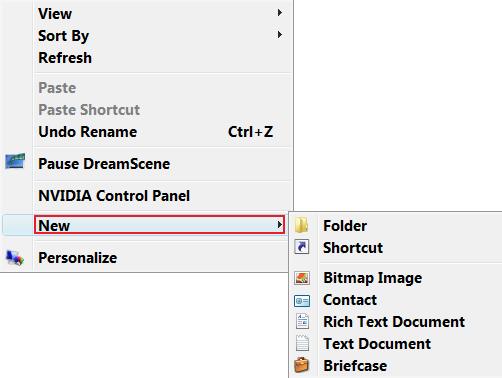Expand the View submenu arrow
The width and height of the screenshot is (502, 378).
click(x=280, y=13)
